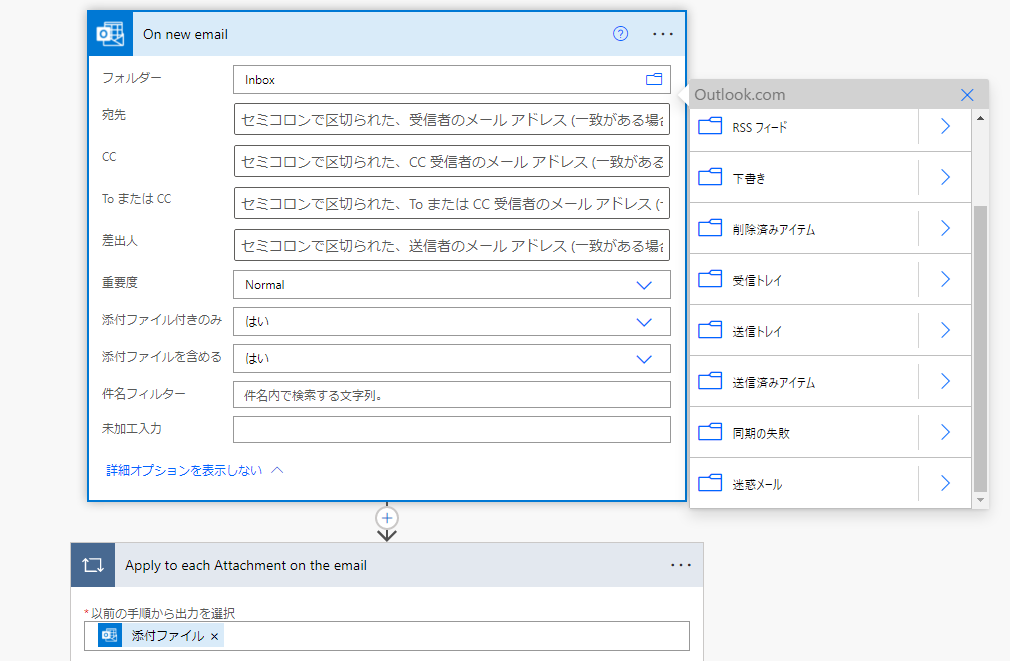This screenshot has height=661, width=1010.
Task: Expand subfolders of 送信済みアイテム
Action: tap(944, 381)
